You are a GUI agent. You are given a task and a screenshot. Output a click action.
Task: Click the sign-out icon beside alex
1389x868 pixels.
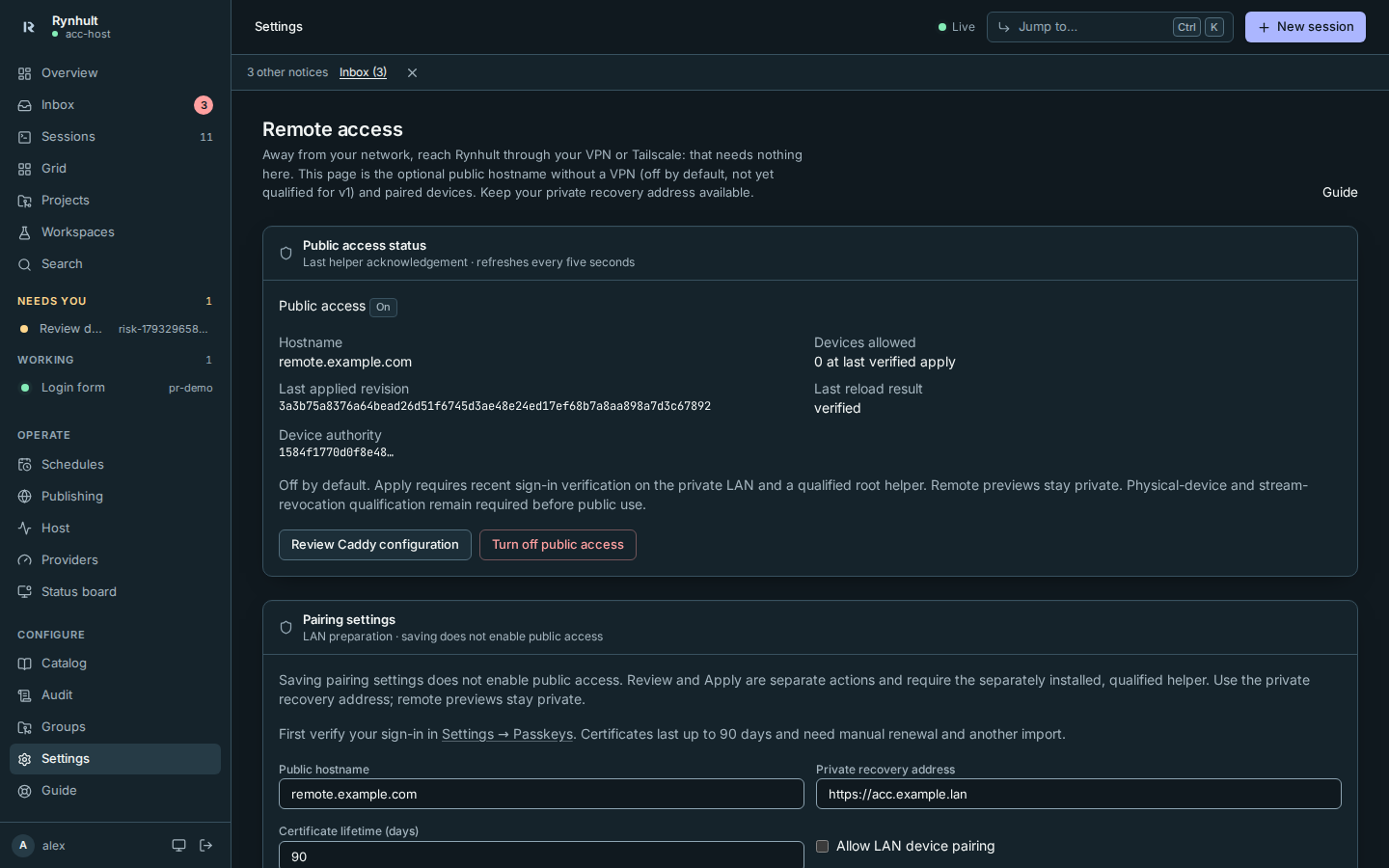pyautogui.click(x=206, y=846)
